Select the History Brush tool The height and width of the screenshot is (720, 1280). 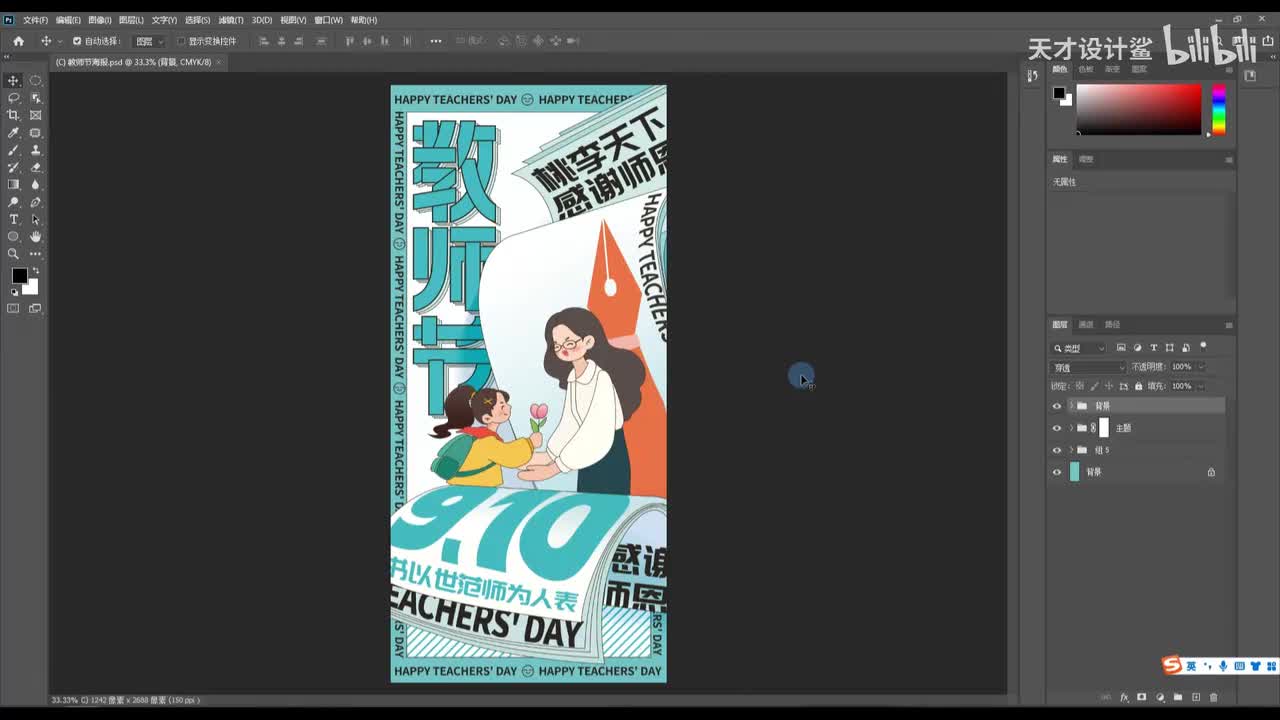pos(13,167)
